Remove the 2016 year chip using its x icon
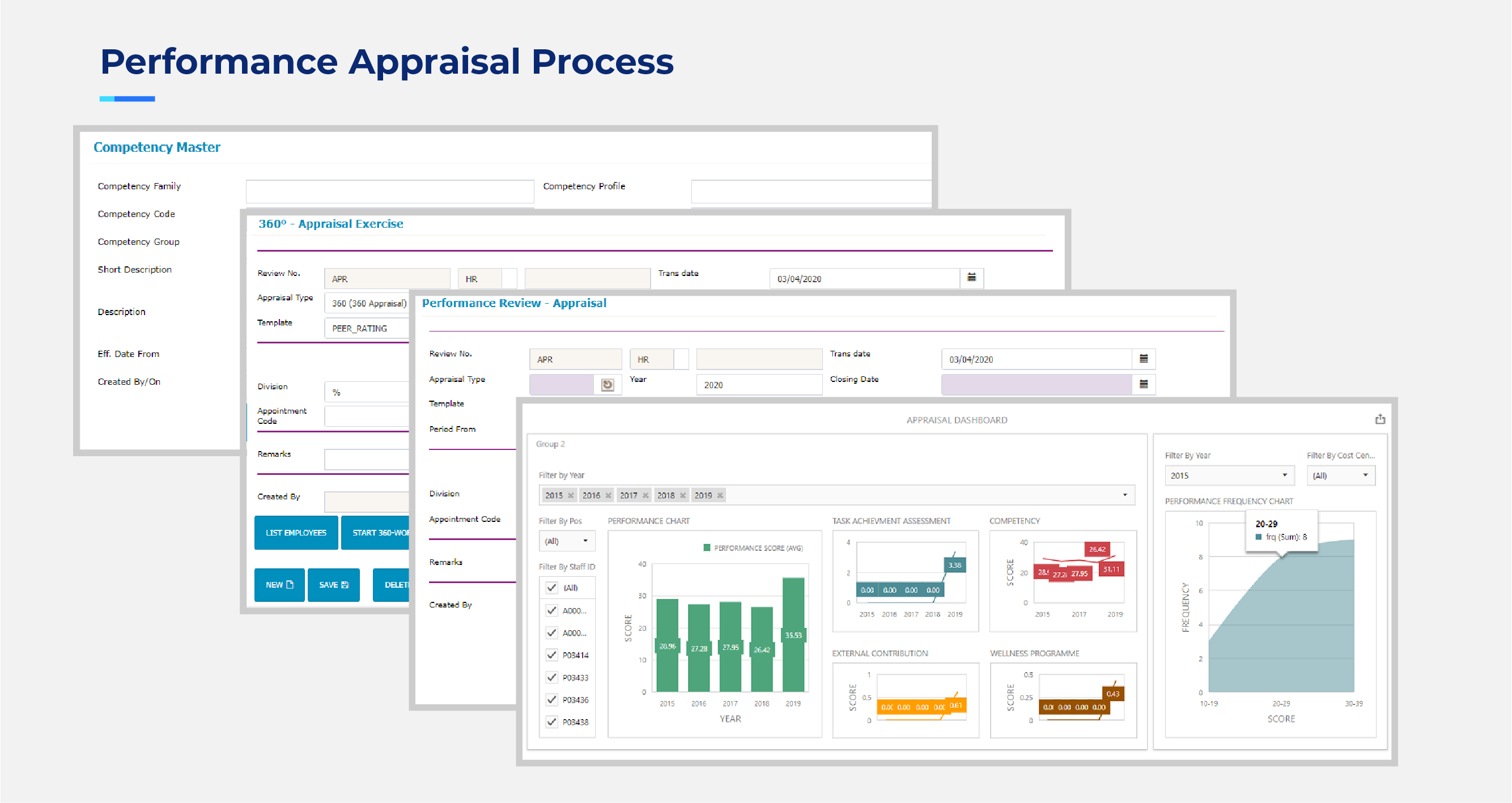The image size is (1512, 803). point(608,495)
